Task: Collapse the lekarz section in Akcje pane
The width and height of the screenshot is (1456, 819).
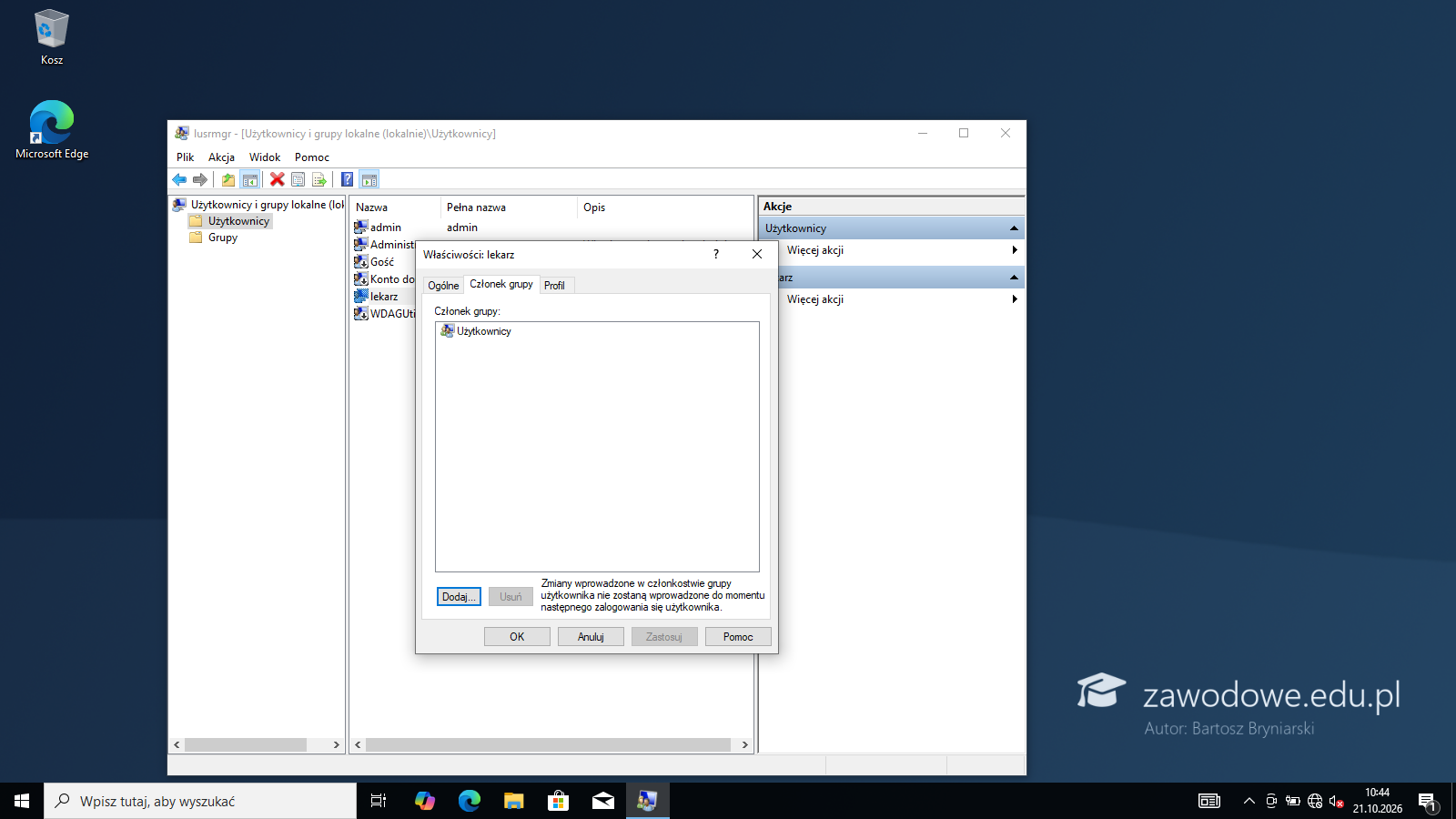Action: [1014, 278]
